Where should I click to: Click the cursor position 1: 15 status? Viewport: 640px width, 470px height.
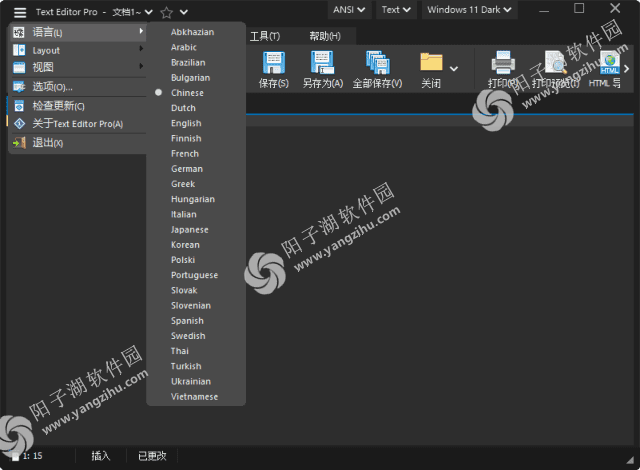coord(33,456)
